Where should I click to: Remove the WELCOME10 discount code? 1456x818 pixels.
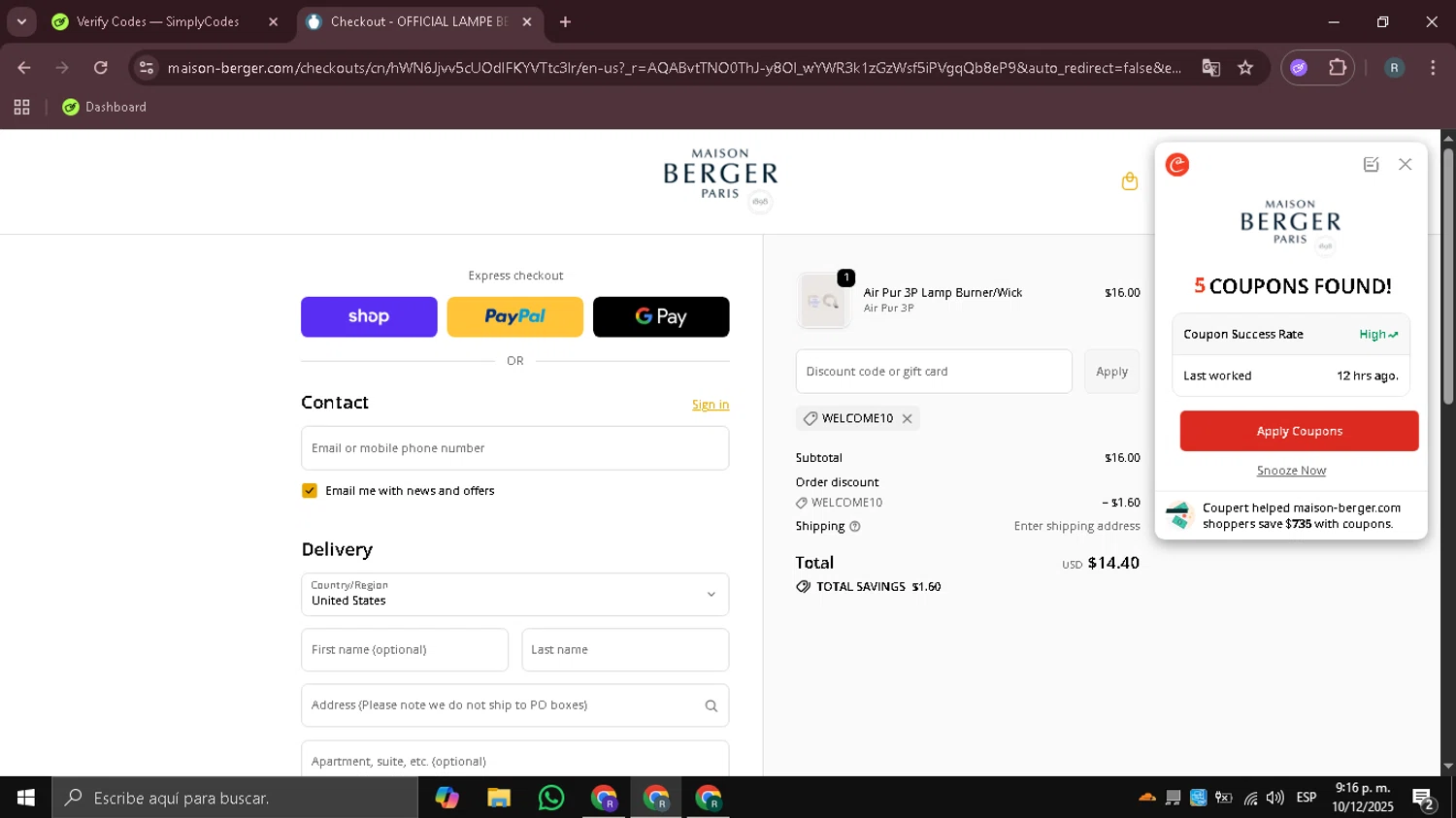click(907, 418)
